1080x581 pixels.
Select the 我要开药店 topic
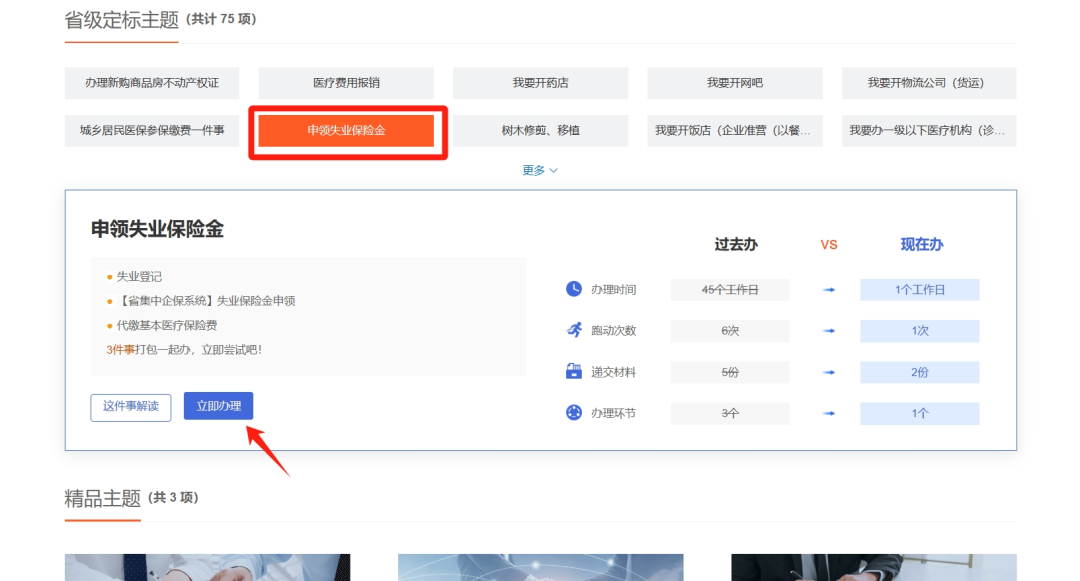(x=540, y=83)
